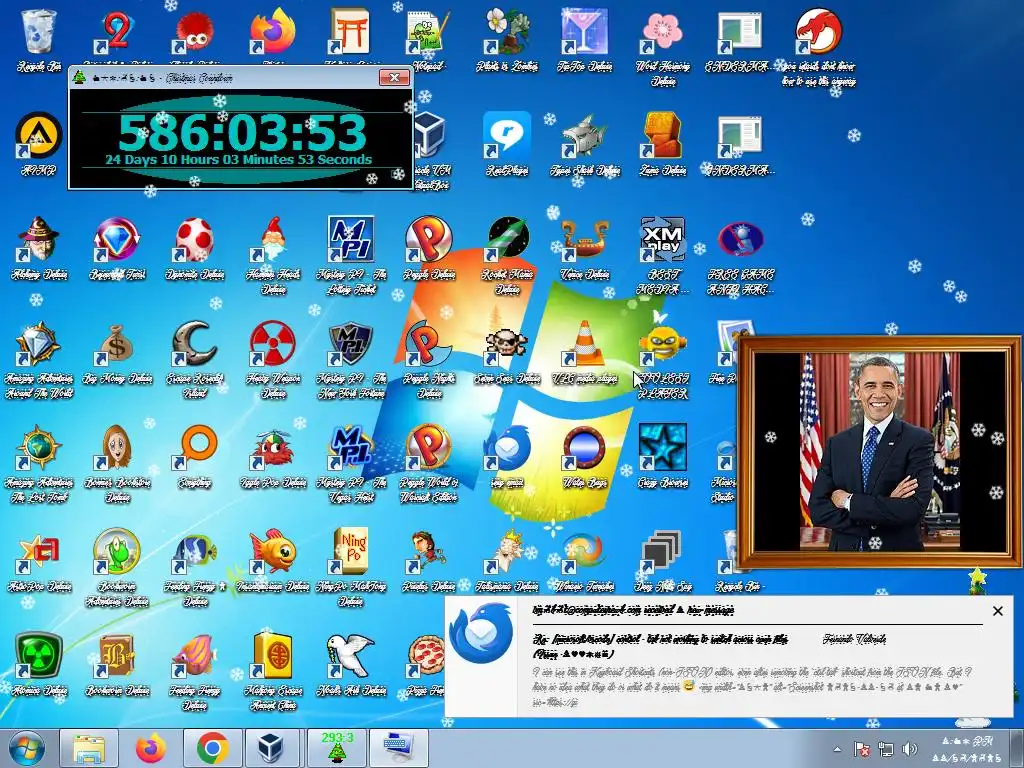Open the Everything search shortcut
The width and height of the screenshot is (1024, 768).
point(195,447)
